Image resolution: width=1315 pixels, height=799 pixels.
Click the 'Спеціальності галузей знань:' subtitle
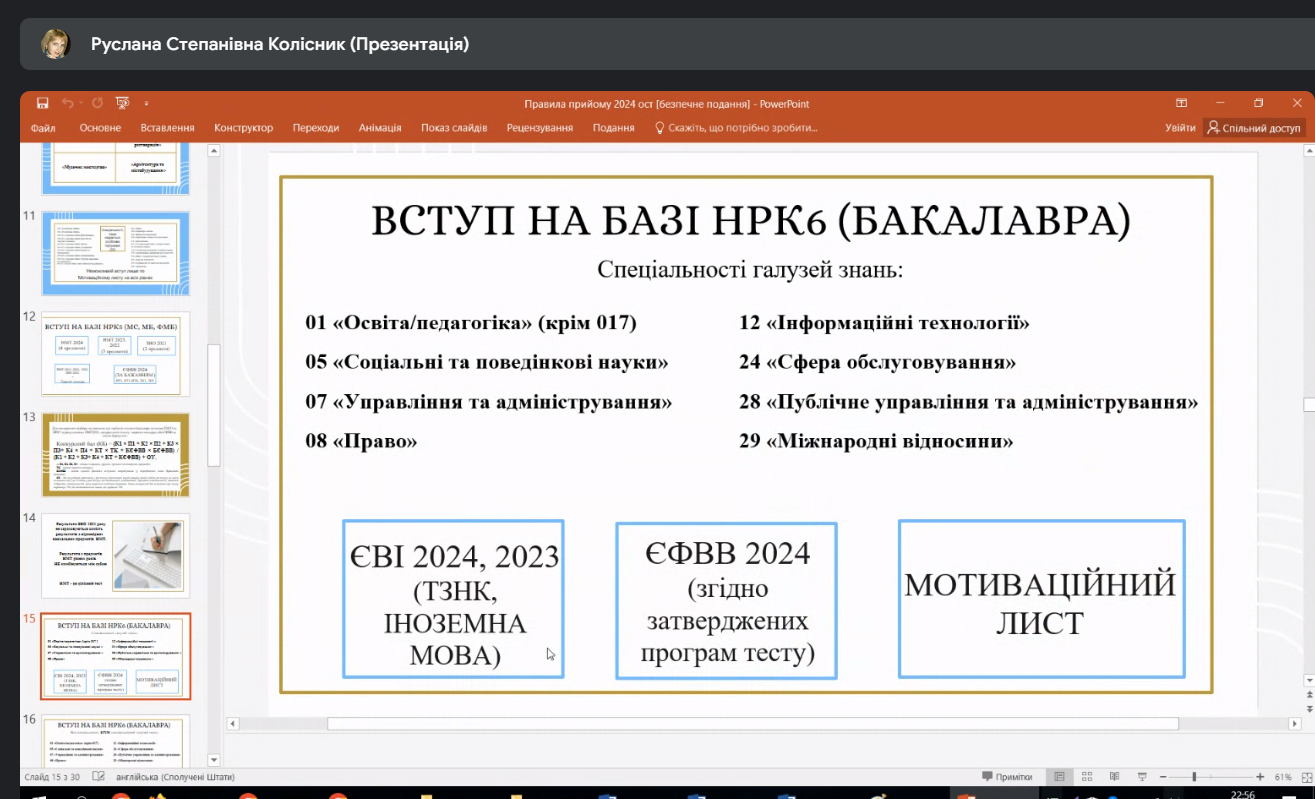coord(750,270)
